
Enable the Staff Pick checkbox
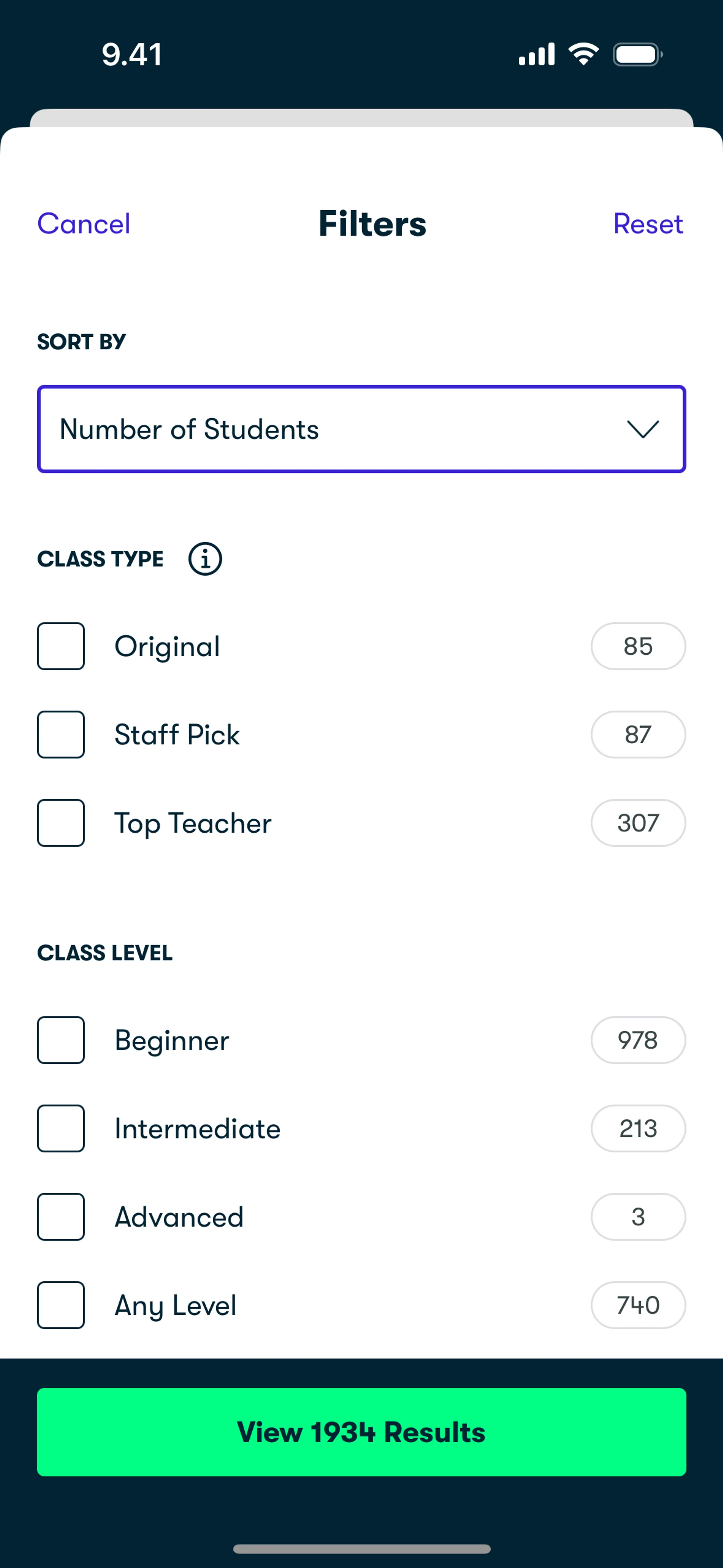tap(61, 735)
